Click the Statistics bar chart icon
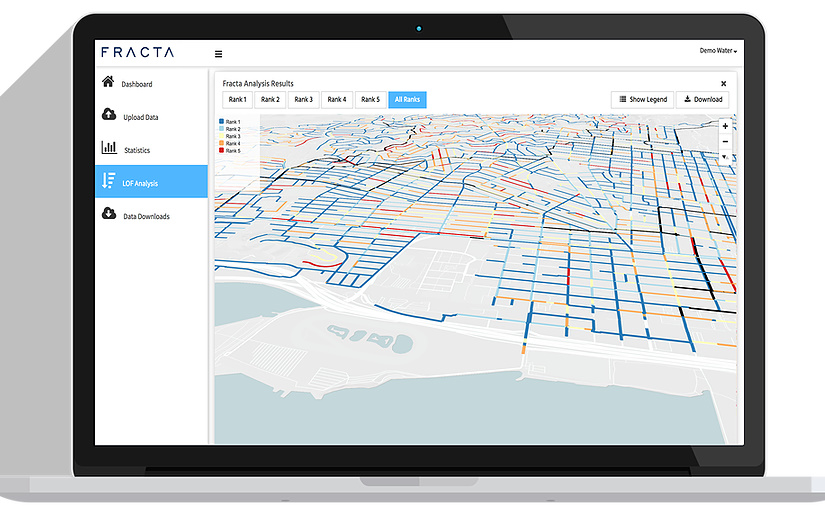Screen dimensions: 825x510 click(109, 147)
